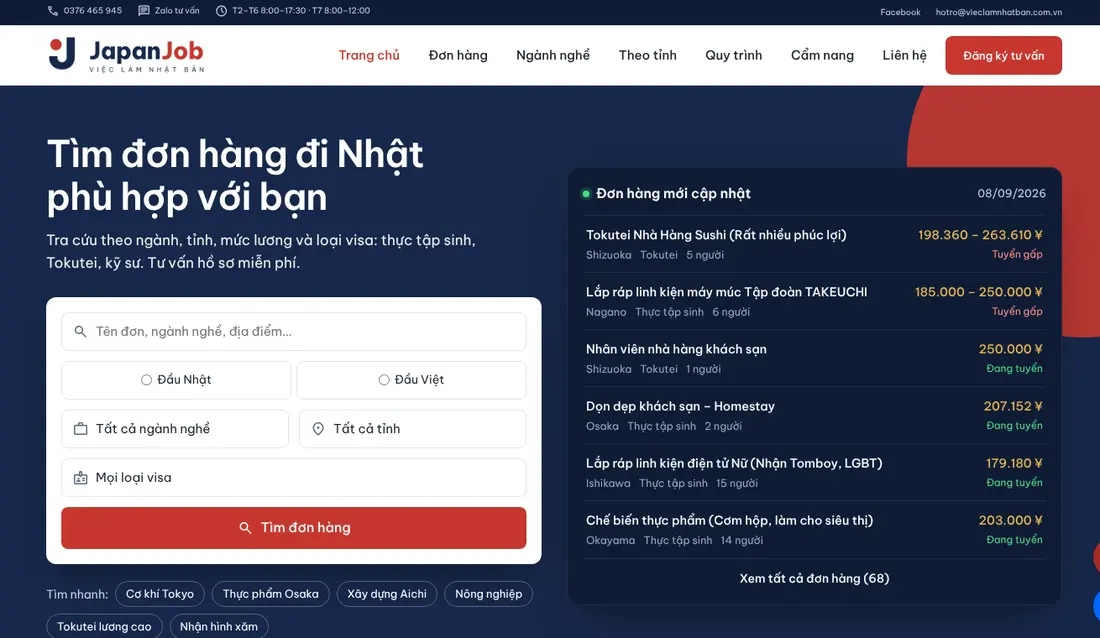1100x638 pixels.
Task: Click the 179.180 ¥ salary value
Action: (x=1014, y=463)
